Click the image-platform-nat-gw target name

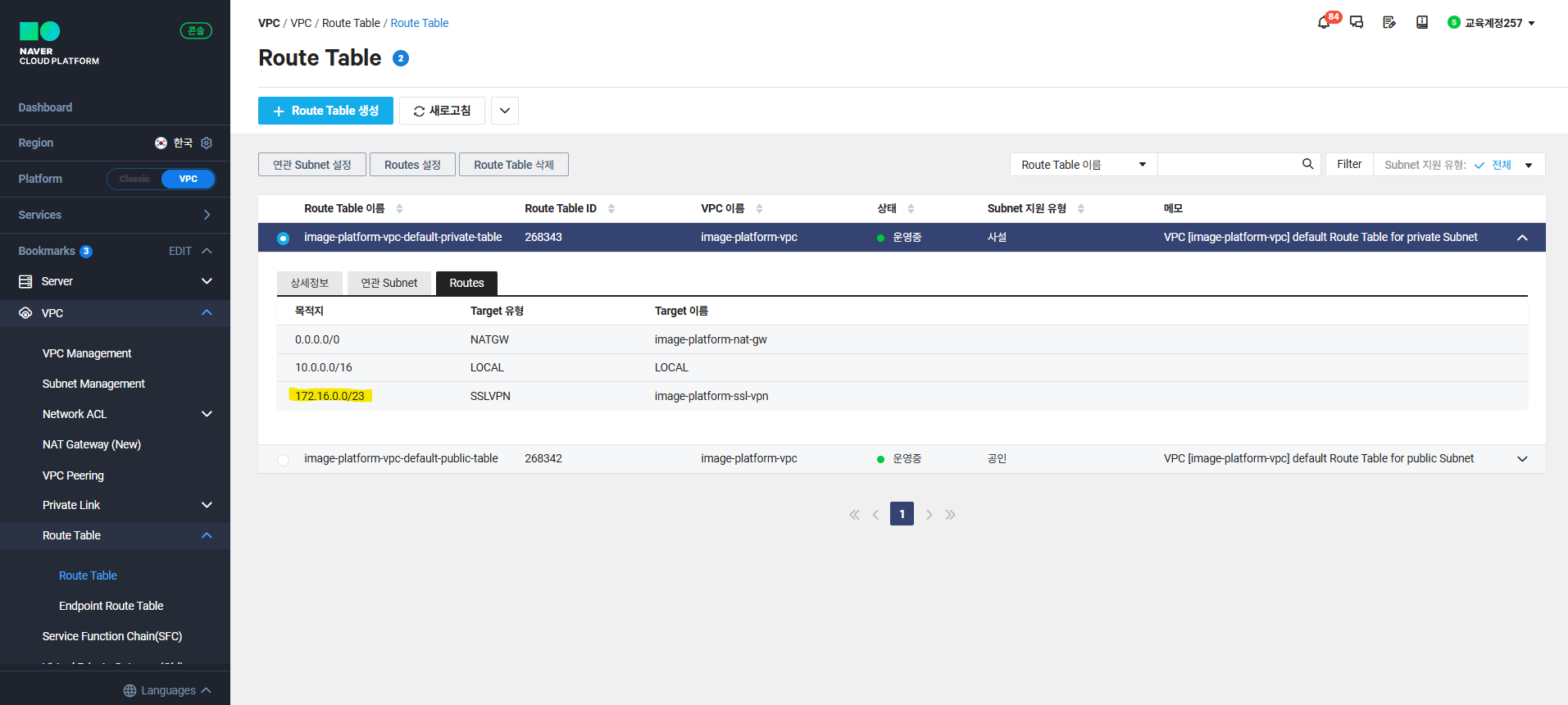point(711,339)
